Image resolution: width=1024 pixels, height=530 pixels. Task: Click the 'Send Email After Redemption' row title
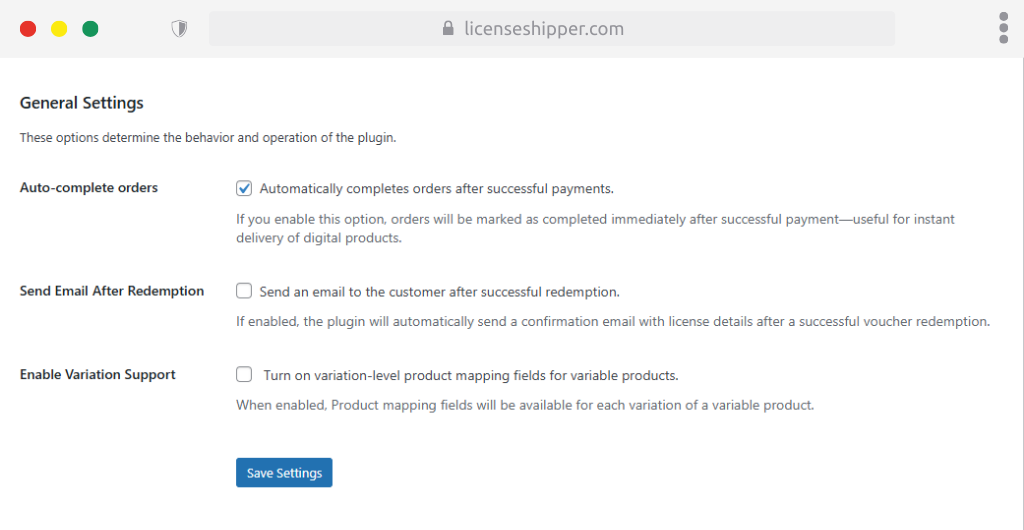[x=112, y=291]
